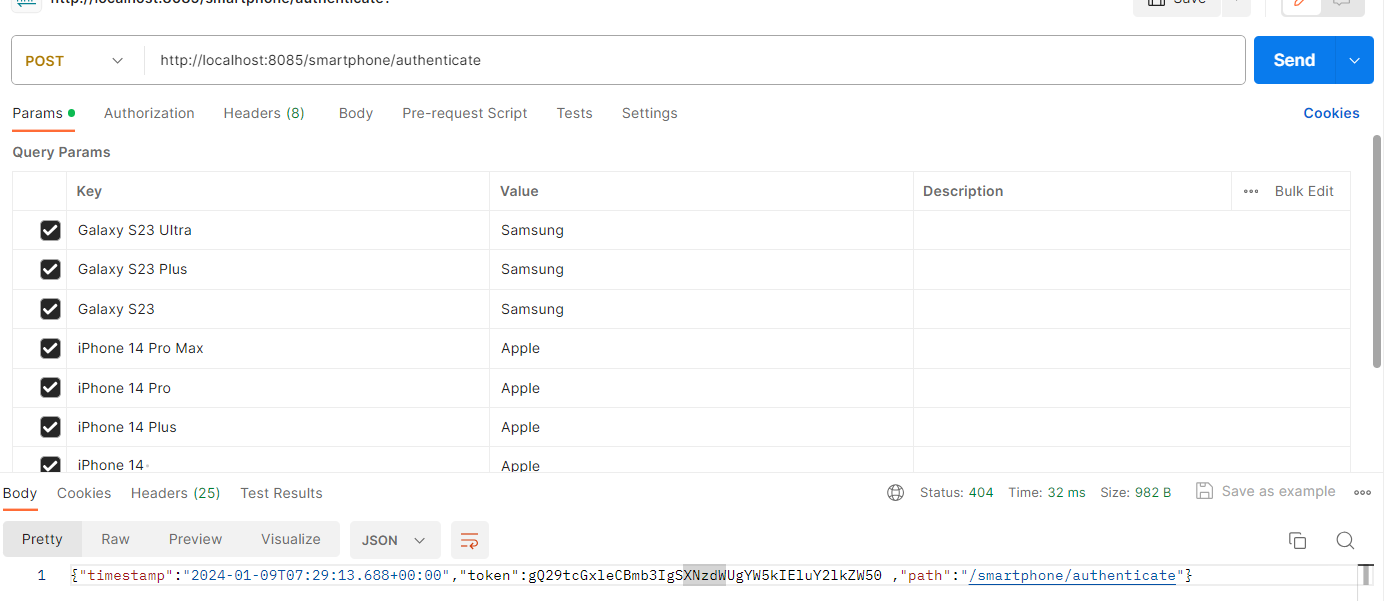Viewport: 1395px width, 601px height.
Task: Click the Status: 404 indicator
Action: [x=956, y=492]
